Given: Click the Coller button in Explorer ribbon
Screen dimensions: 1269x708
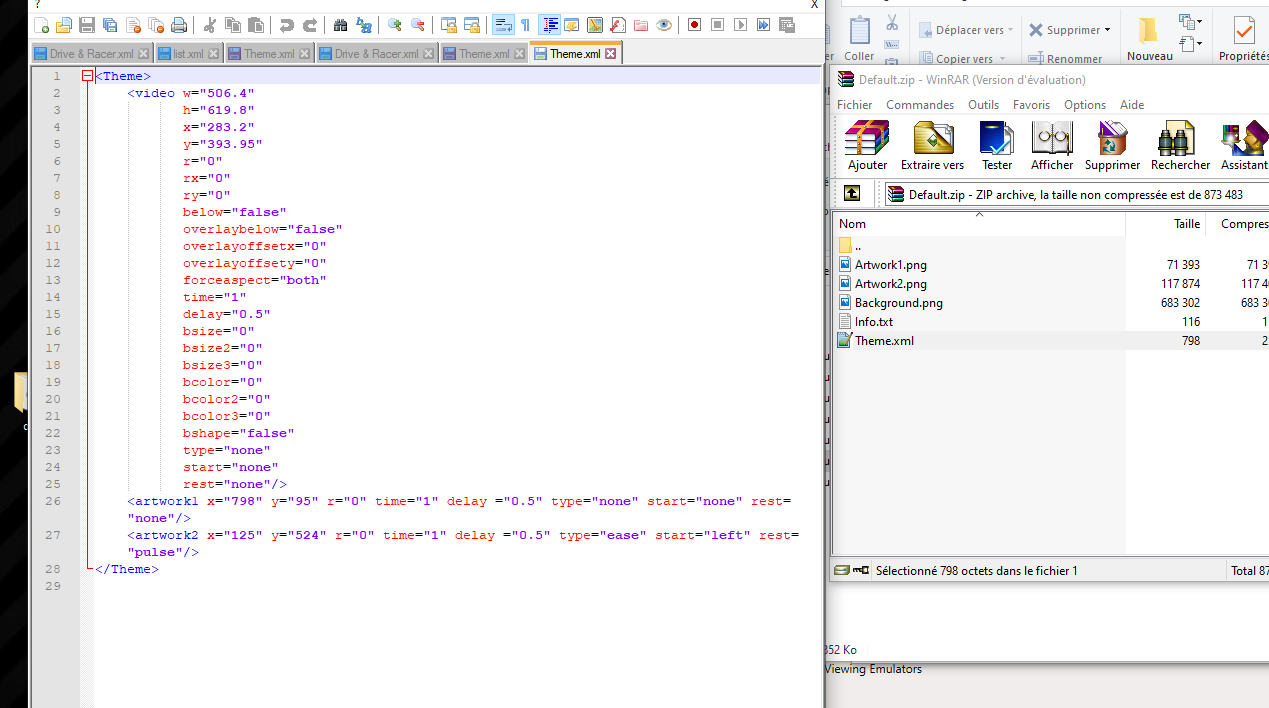Looking at the screenshot, I should point(858,36).
